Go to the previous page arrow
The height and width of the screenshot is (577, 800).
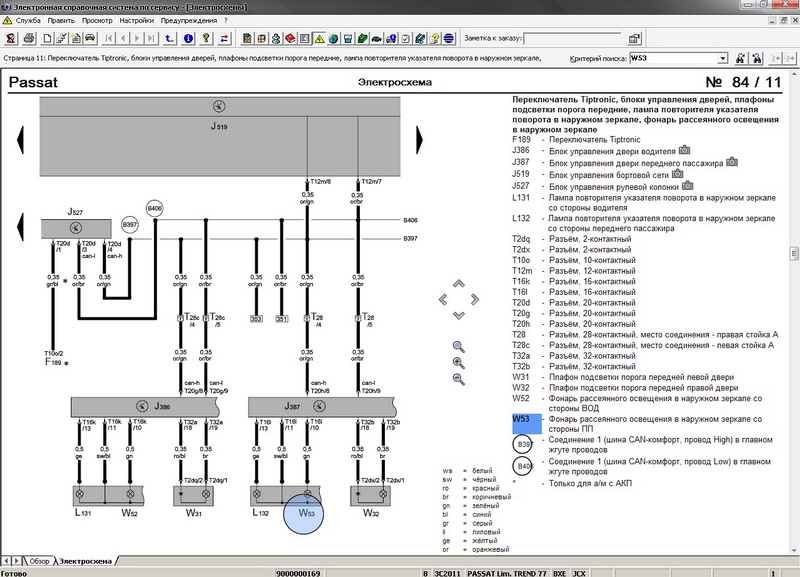(x=123, y=38)
